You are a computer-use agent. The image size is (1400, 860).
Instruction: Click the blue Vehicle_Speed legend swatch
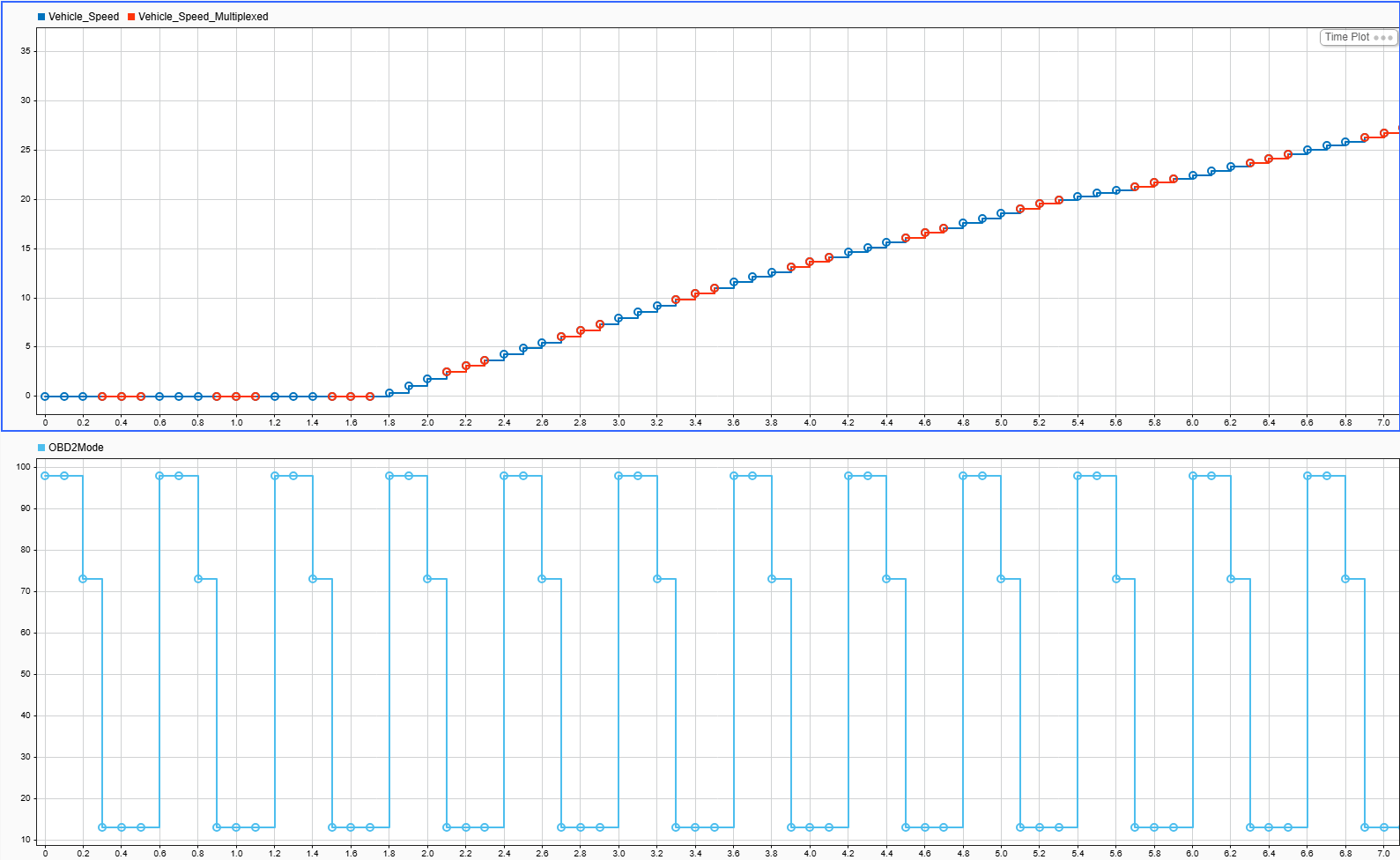[x=41, y=17]
